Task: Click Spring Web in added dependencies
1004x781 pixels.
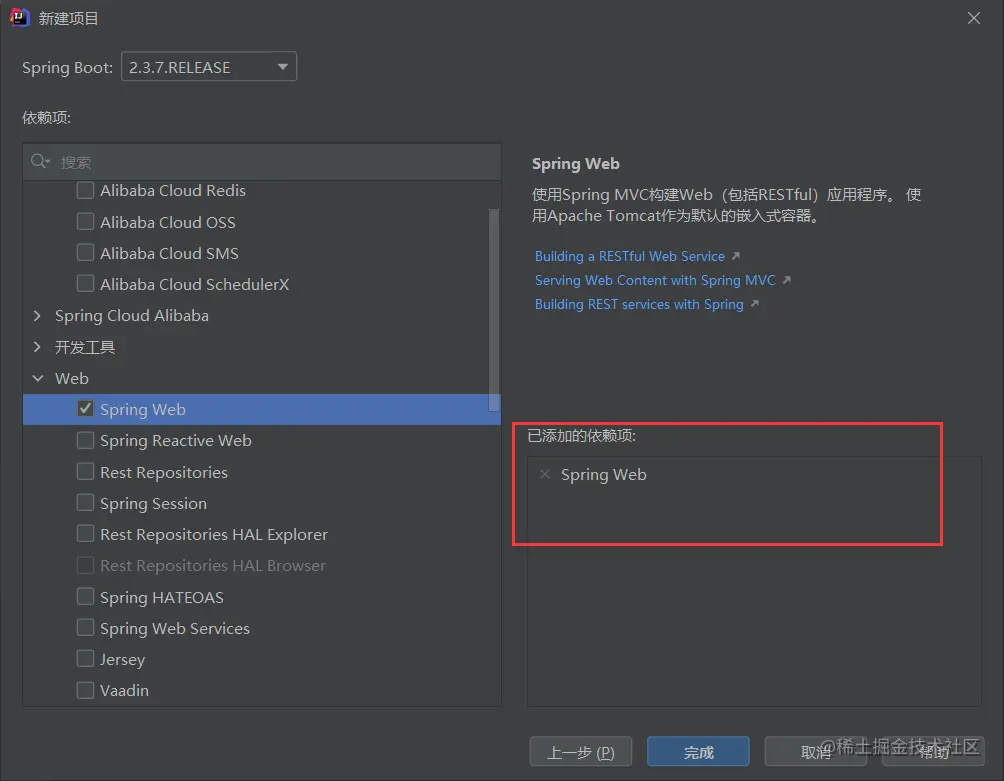Action: coord(603,474)
